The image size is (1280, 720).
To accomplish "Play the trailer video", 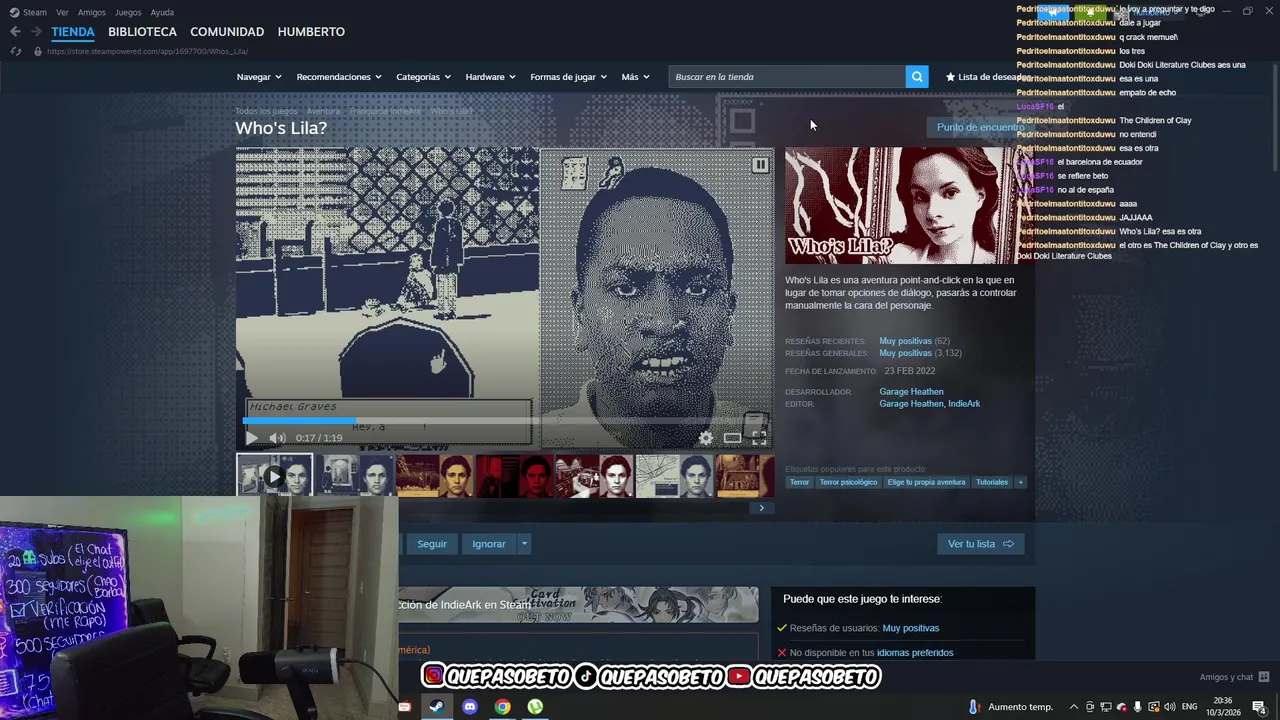I will (252, 438).
